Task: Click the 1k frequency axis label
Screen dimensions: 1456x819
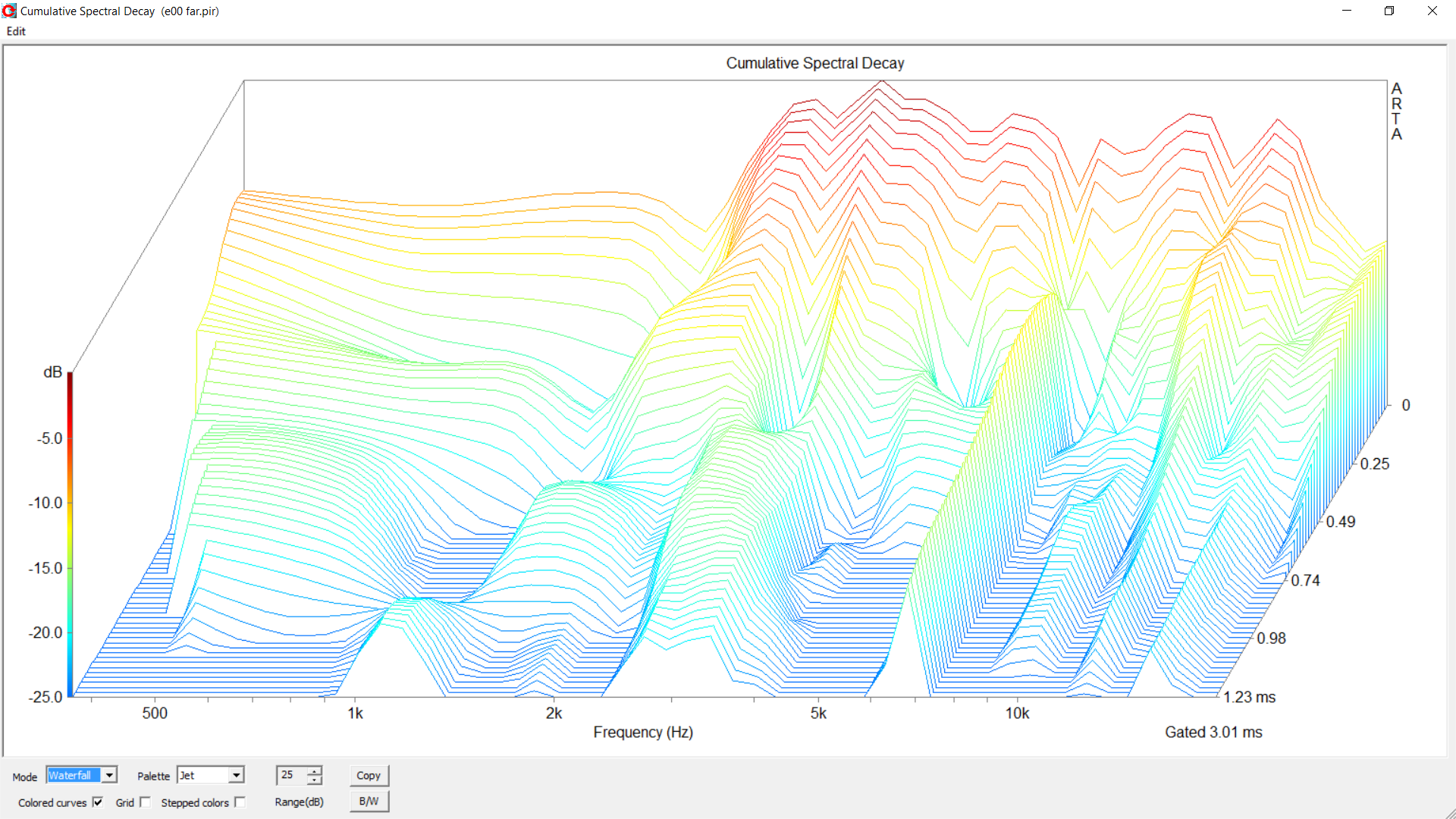Action: click(x=355, y=714)
